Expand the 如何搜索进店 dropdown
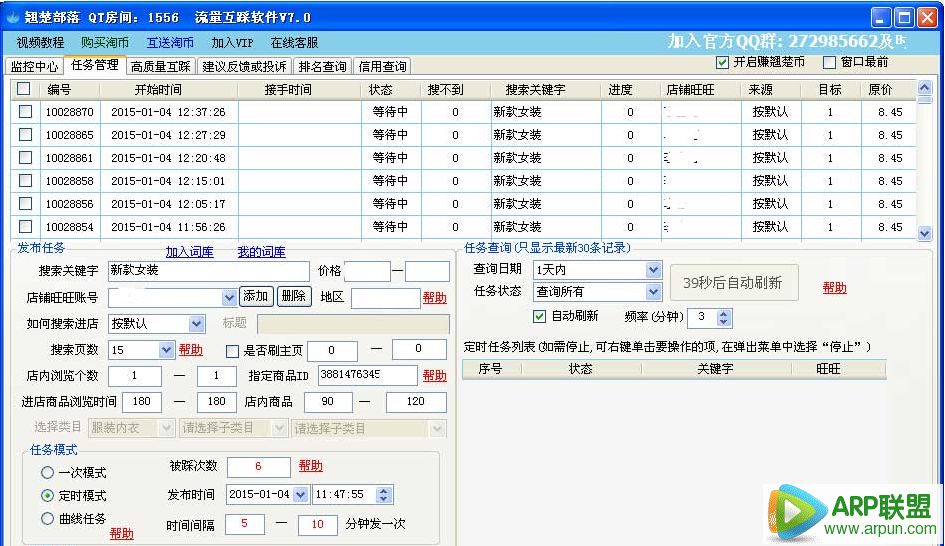The height and width of the screenshot is (546, 945). [196, 324]
